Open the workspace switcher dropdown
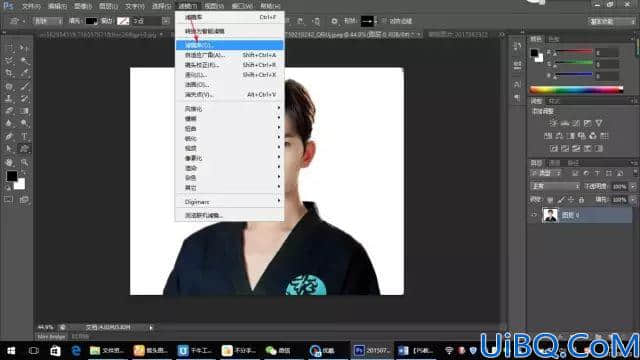Viewport: 640px width, 360px height. click(611, 21)
